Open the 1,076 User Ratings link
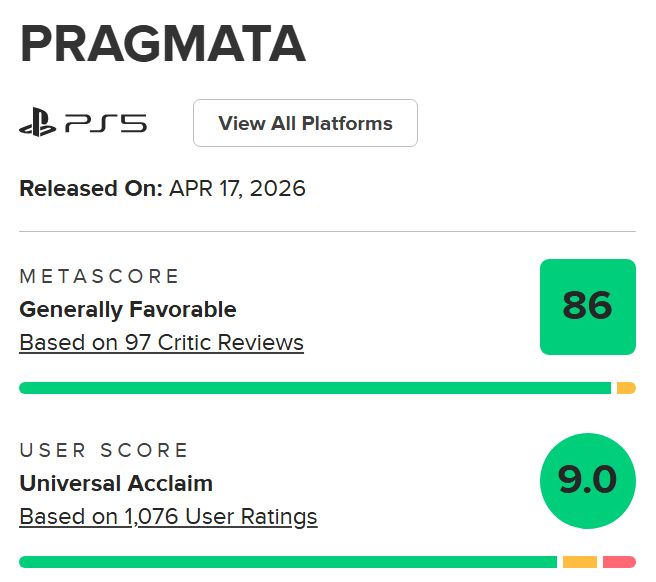This screenshot has height=582, width=656. [168, 517]
